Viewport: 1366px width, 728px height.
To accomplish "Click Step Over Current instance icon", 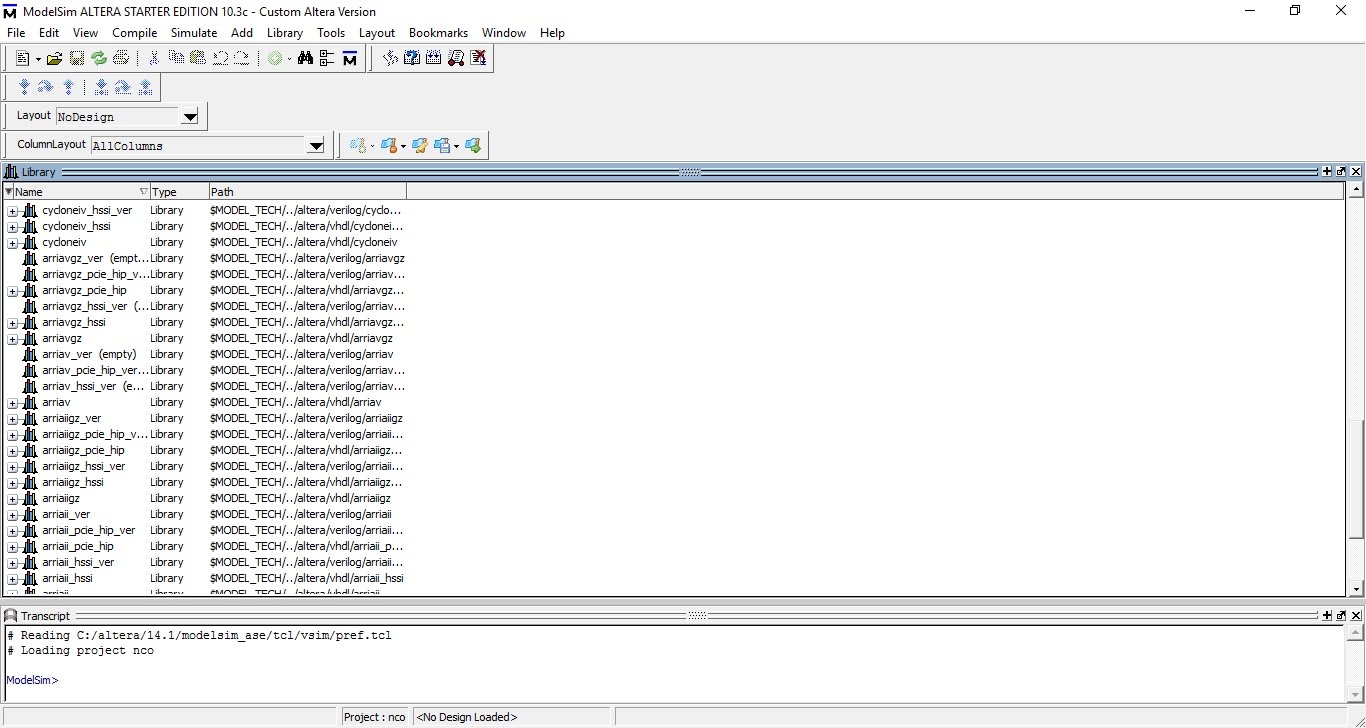I will pos(123,88).
